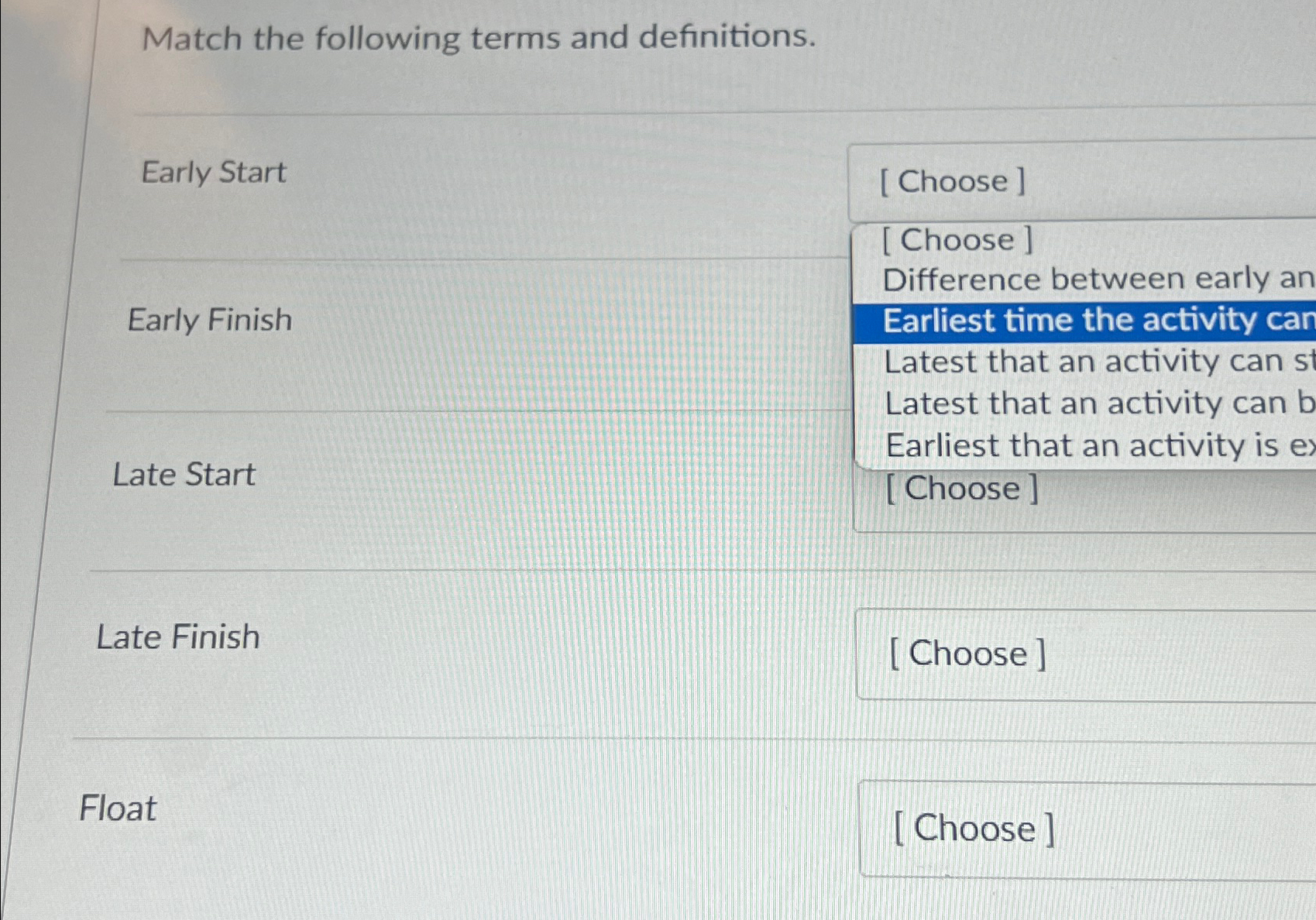The width and height of the screenshot is (1316, 920).
Task: Choose the '[ Choose ]' entry in the open list
Action: pyautogui.click(x=958, y=239)
